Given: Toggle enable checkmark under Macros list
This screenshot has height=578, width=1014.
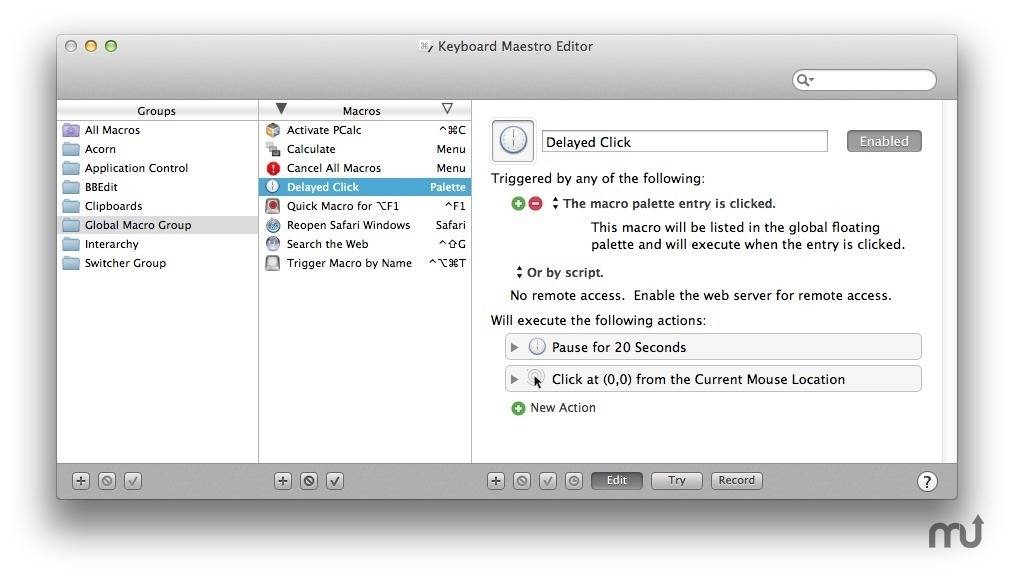Looking at the screenshot, I should point(335,481).
